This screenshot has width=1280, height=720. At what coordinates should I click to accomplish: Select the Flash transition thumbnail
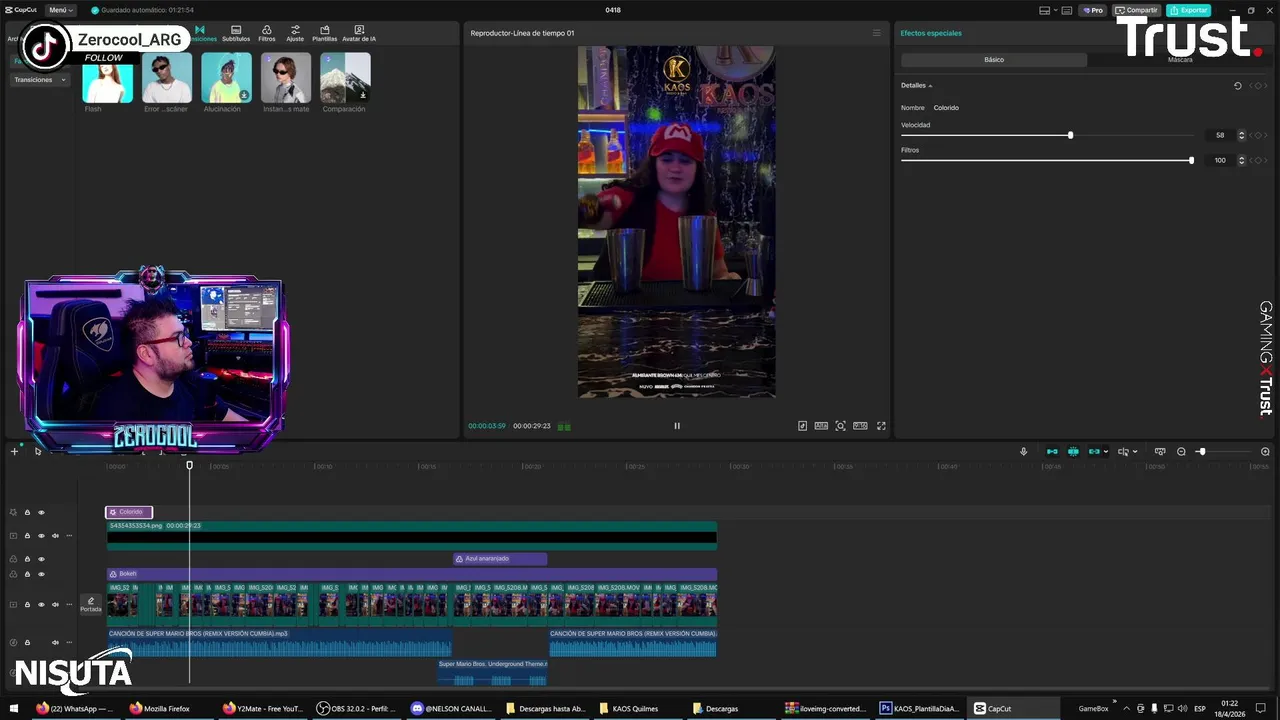(x=107, y=78)
